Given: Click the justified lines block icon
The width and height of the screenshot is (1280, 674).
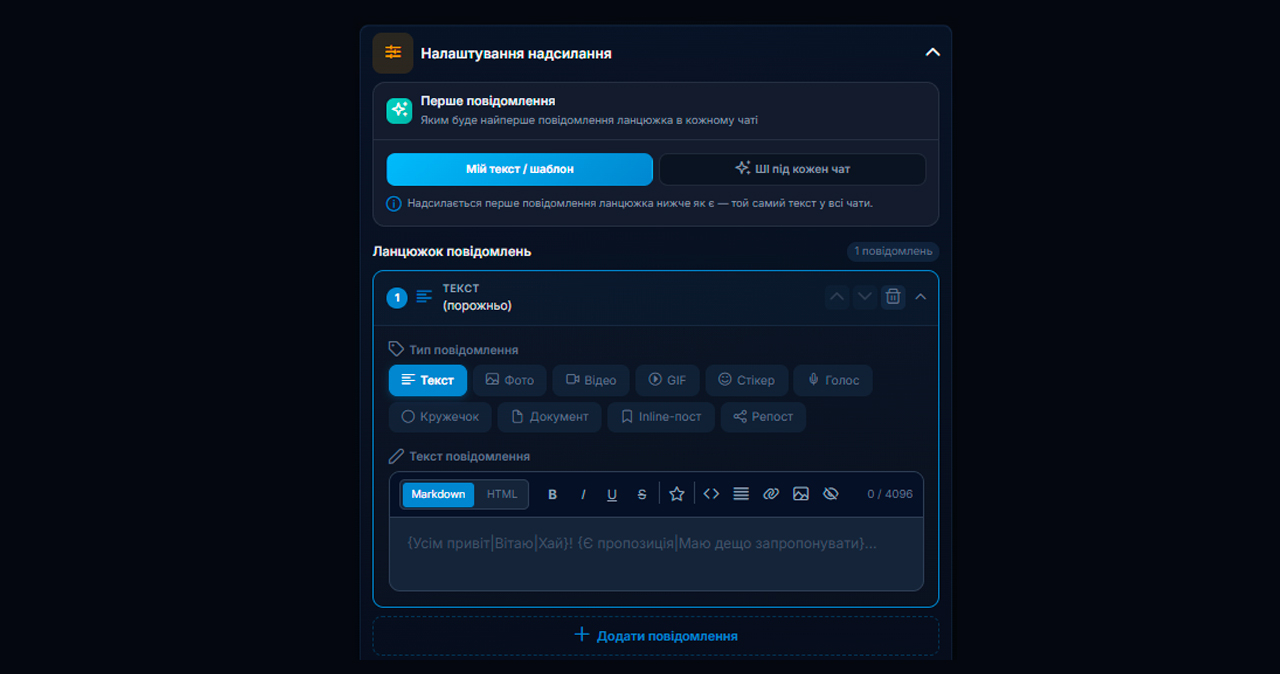Looking at the screenshot, I should (741, 494).
